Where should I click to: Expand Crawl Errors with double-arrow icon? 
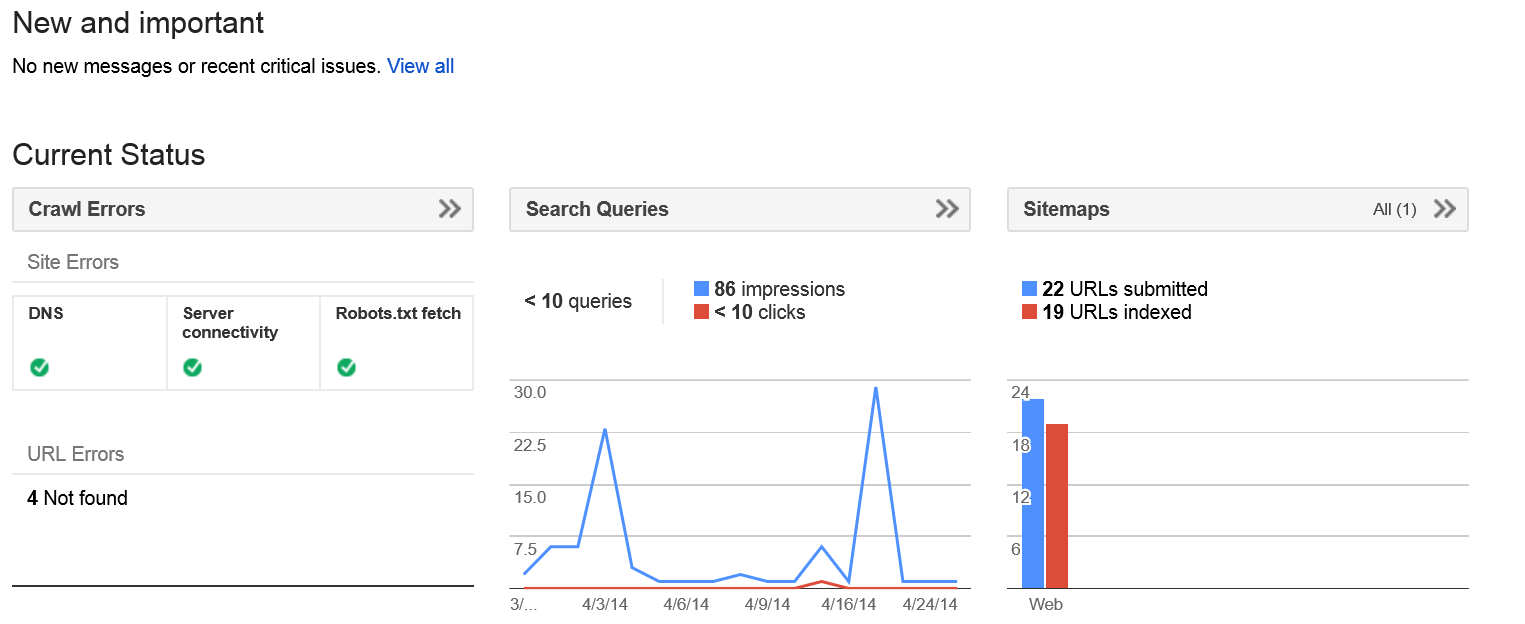(x=450, y=209)
